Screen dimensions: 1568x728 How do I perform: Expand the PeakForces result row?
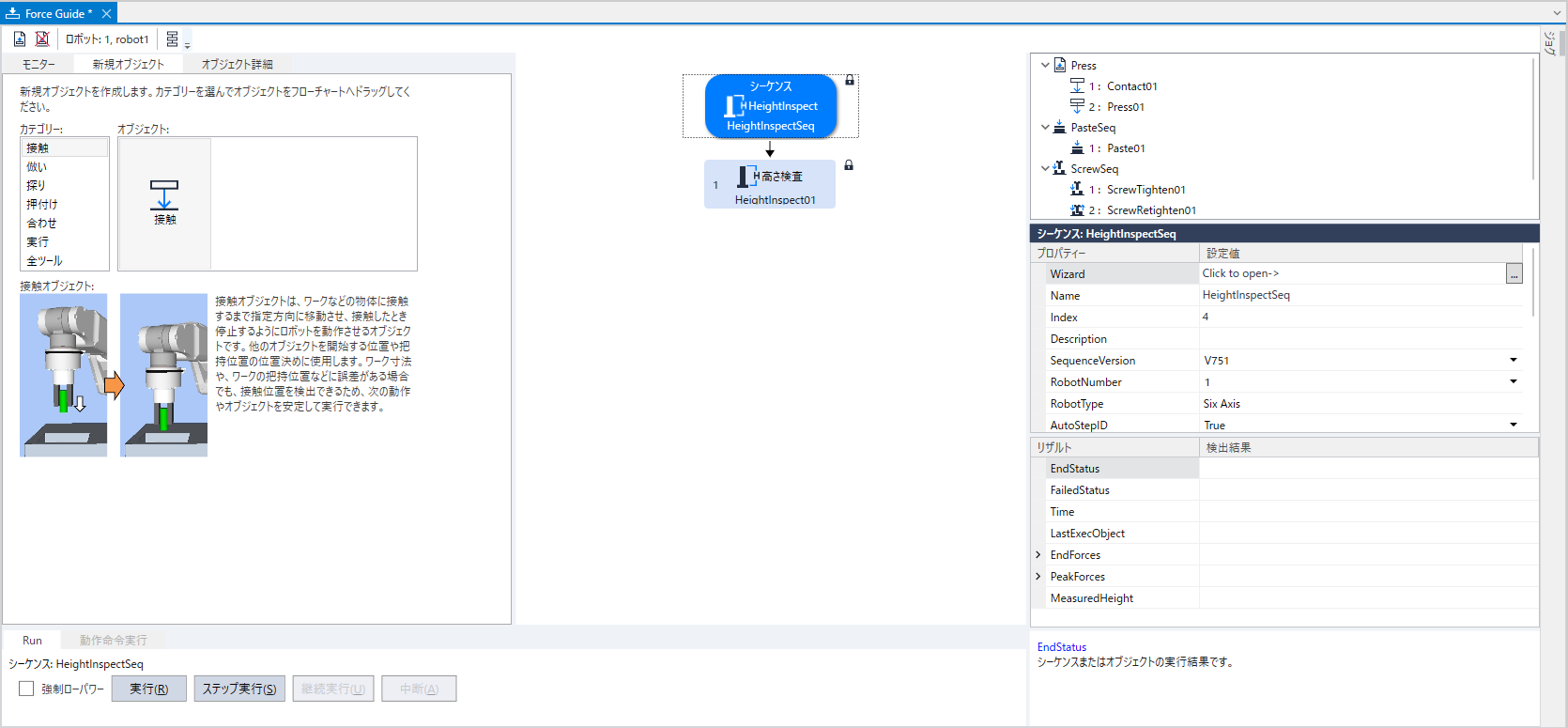point(1038,577)
